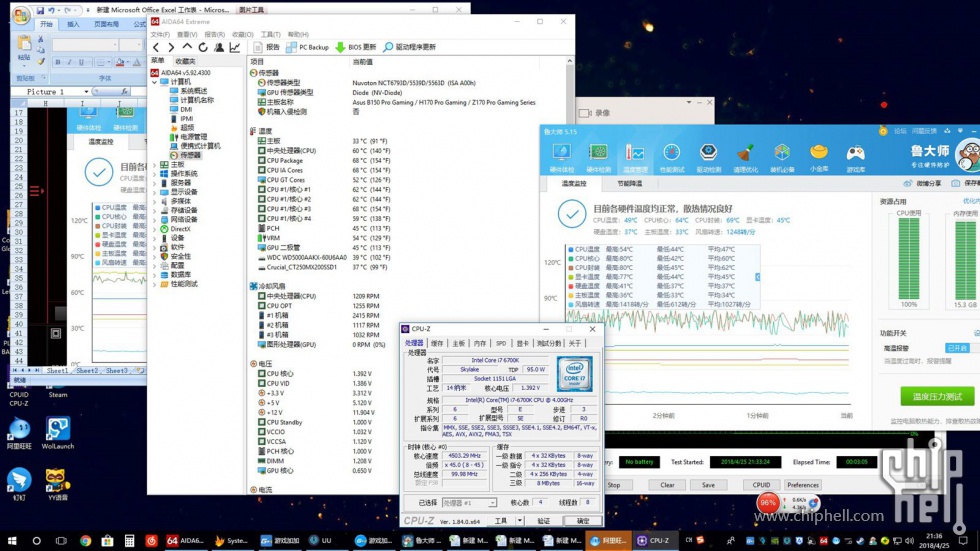Switch to 缓存 tab in CPU-Z
Viewport: 980px width, 551px height.
pos(437,344)
